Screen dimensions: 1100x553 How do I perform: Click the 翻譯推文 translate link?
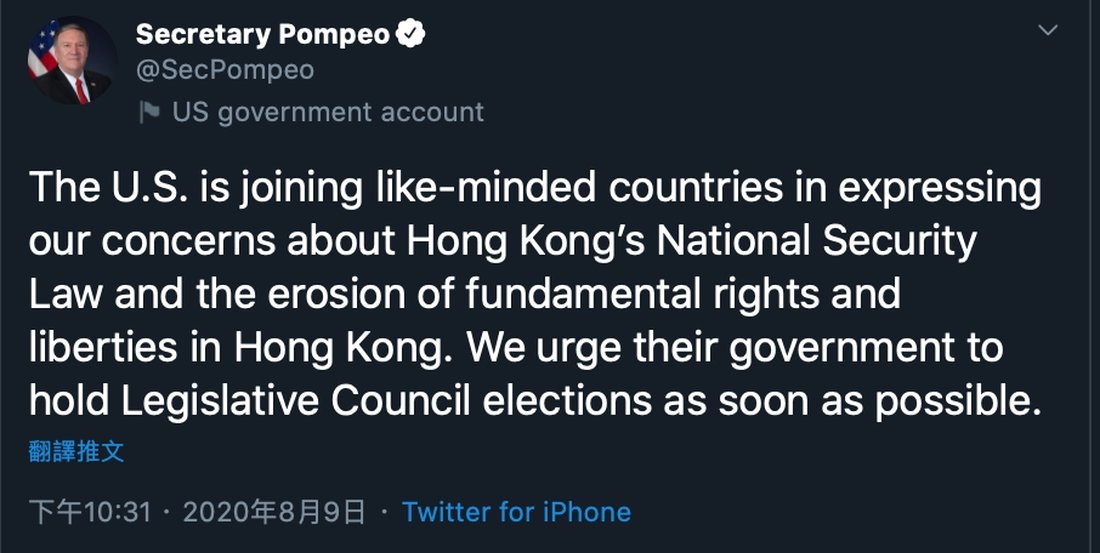(x=77, y=451)
